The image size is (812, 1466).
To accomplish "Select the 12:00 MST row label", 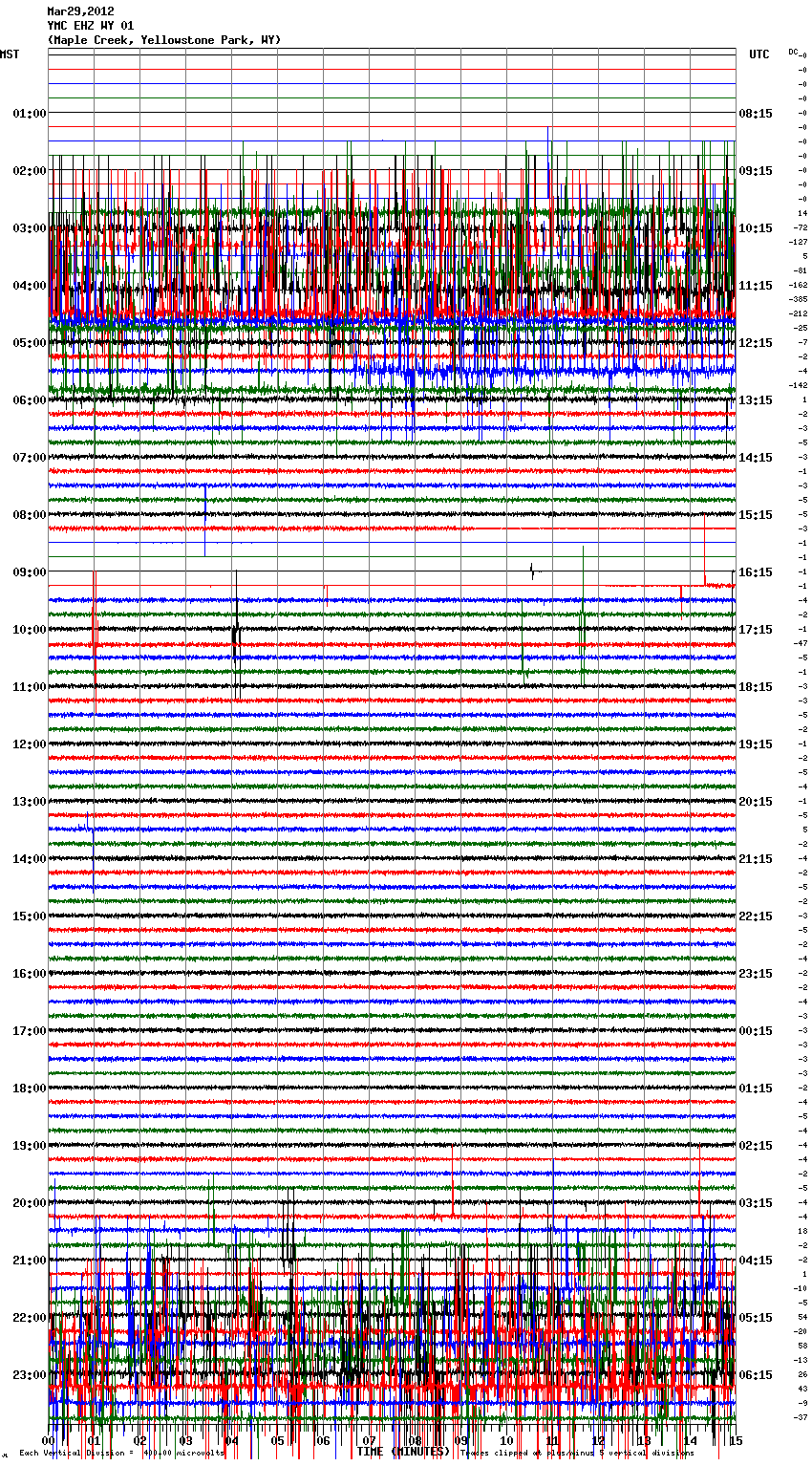I will [30, 744].
